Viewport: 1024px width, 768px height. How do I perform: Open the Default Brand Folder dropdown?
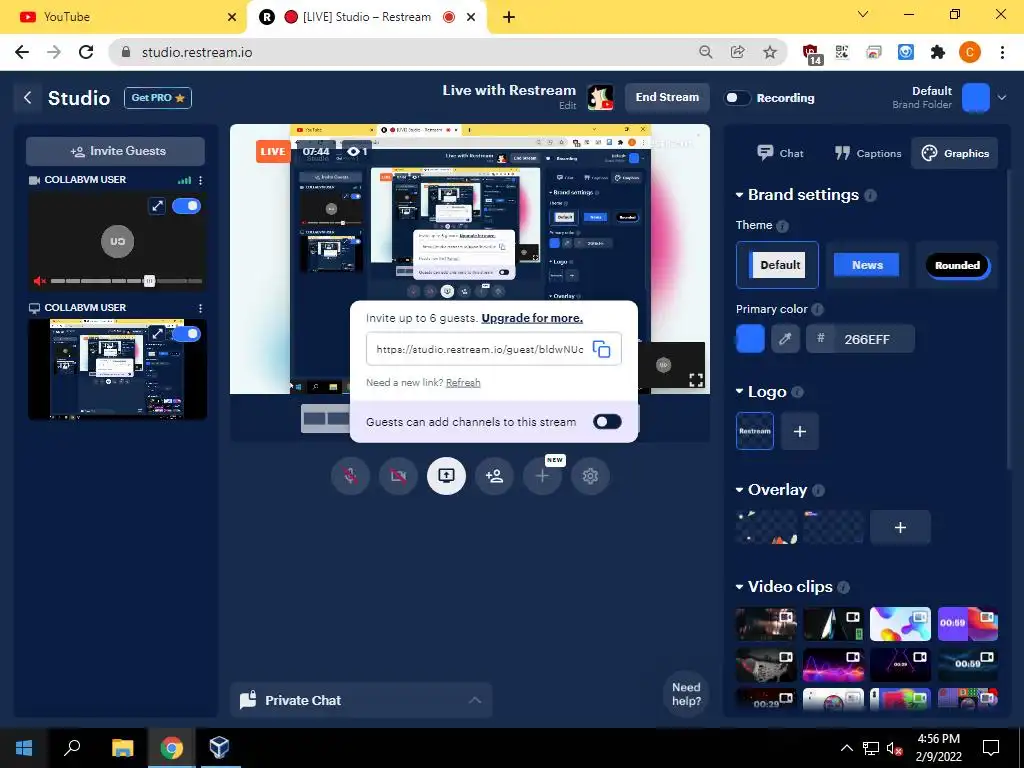1002,98
